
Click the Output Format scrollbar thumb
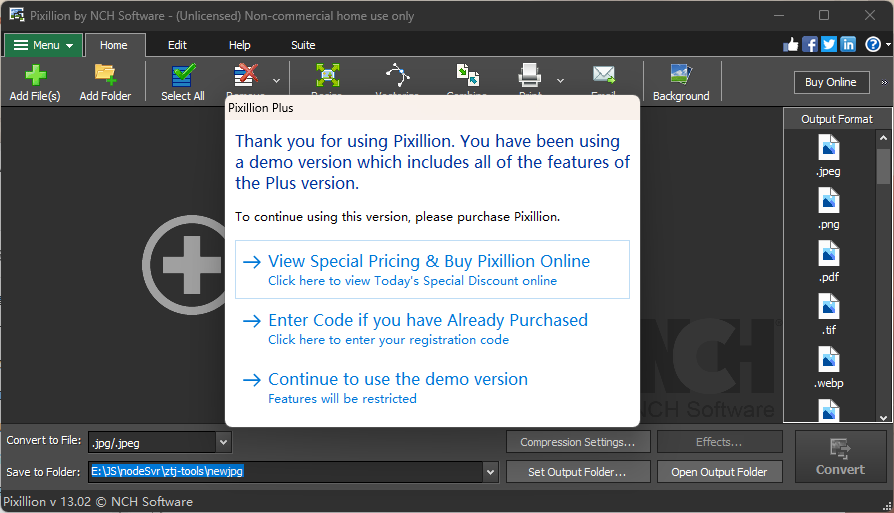(883, 166)
